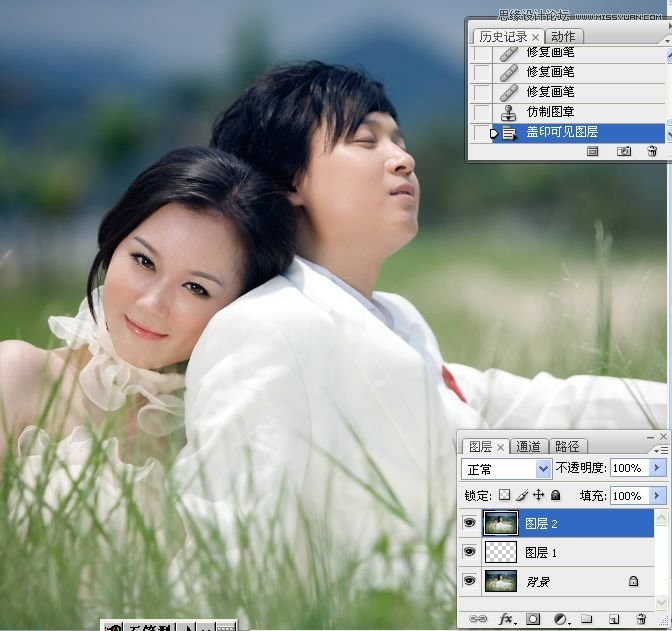
Task: Open the adjustment layer icon menu
Action: coord(560,619)
